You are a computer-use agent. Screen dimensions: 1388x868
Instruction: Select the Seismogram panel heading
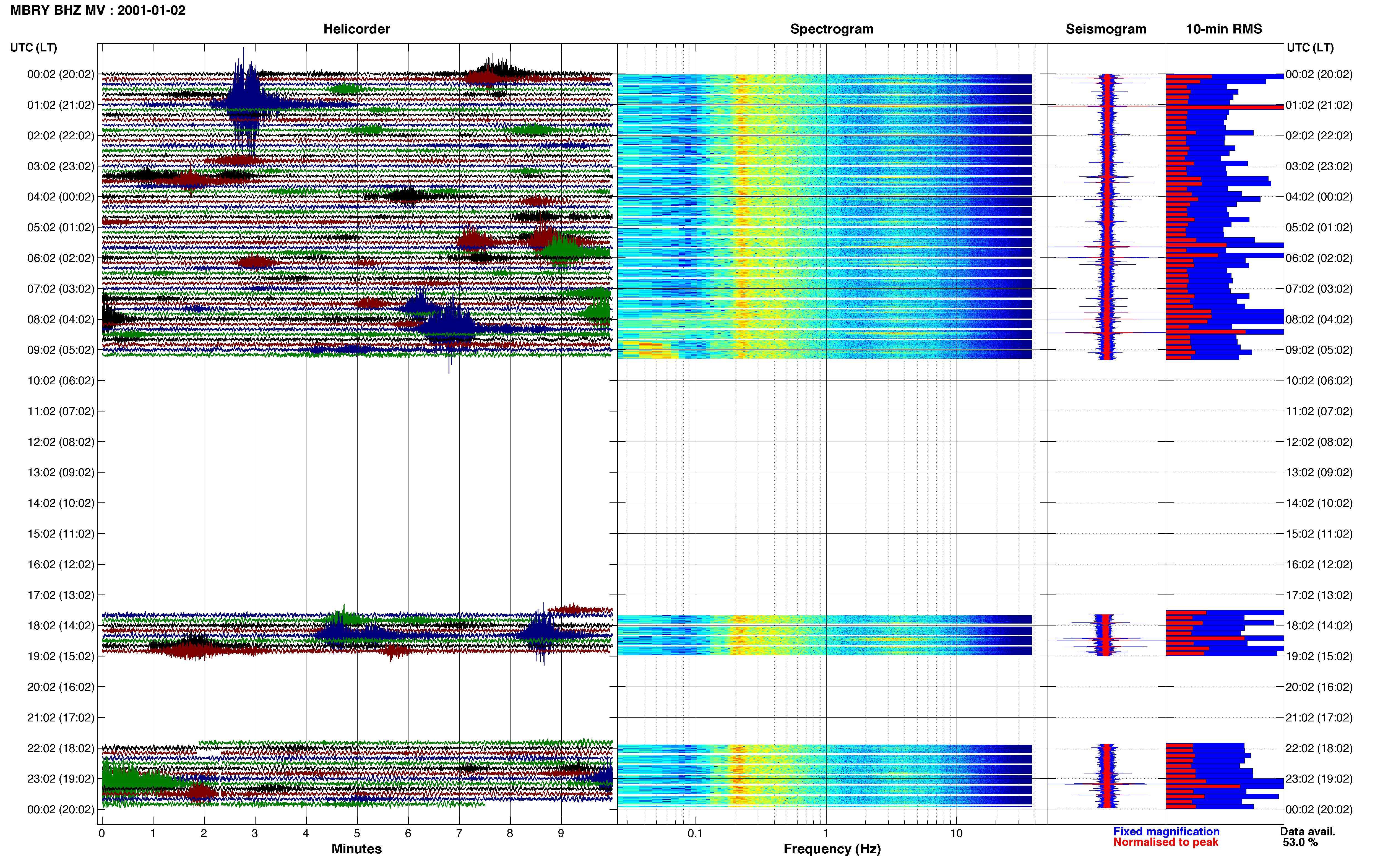click(x=1106, y=29)
